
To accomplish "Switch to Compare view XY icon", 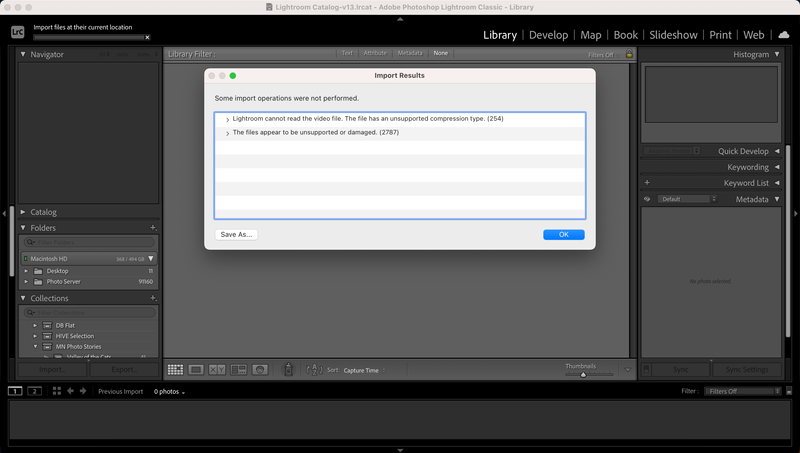I will pyautogui.click(x=217, y=370).
